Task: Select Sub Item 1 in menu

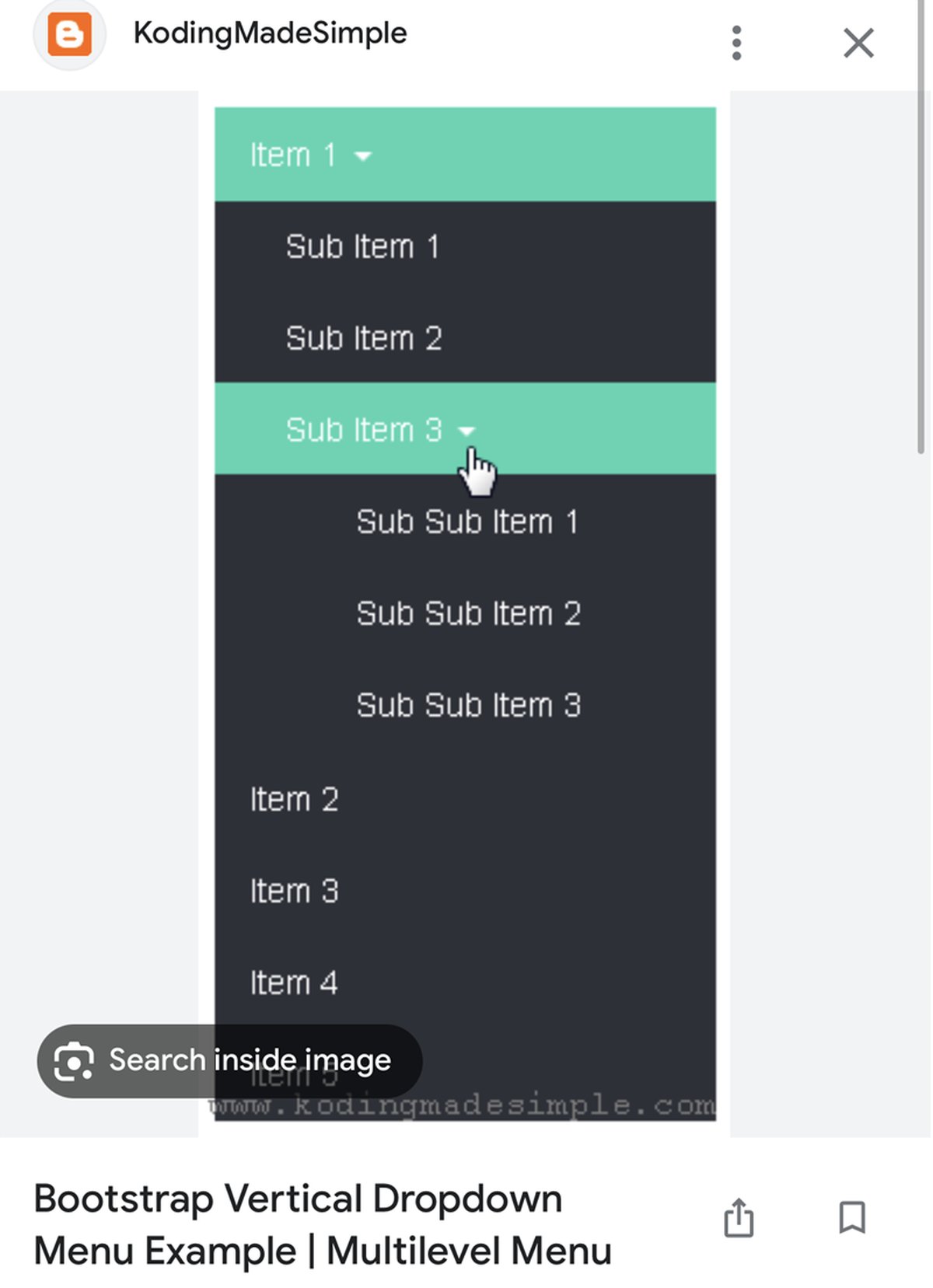Action: (x=362, y=247)
